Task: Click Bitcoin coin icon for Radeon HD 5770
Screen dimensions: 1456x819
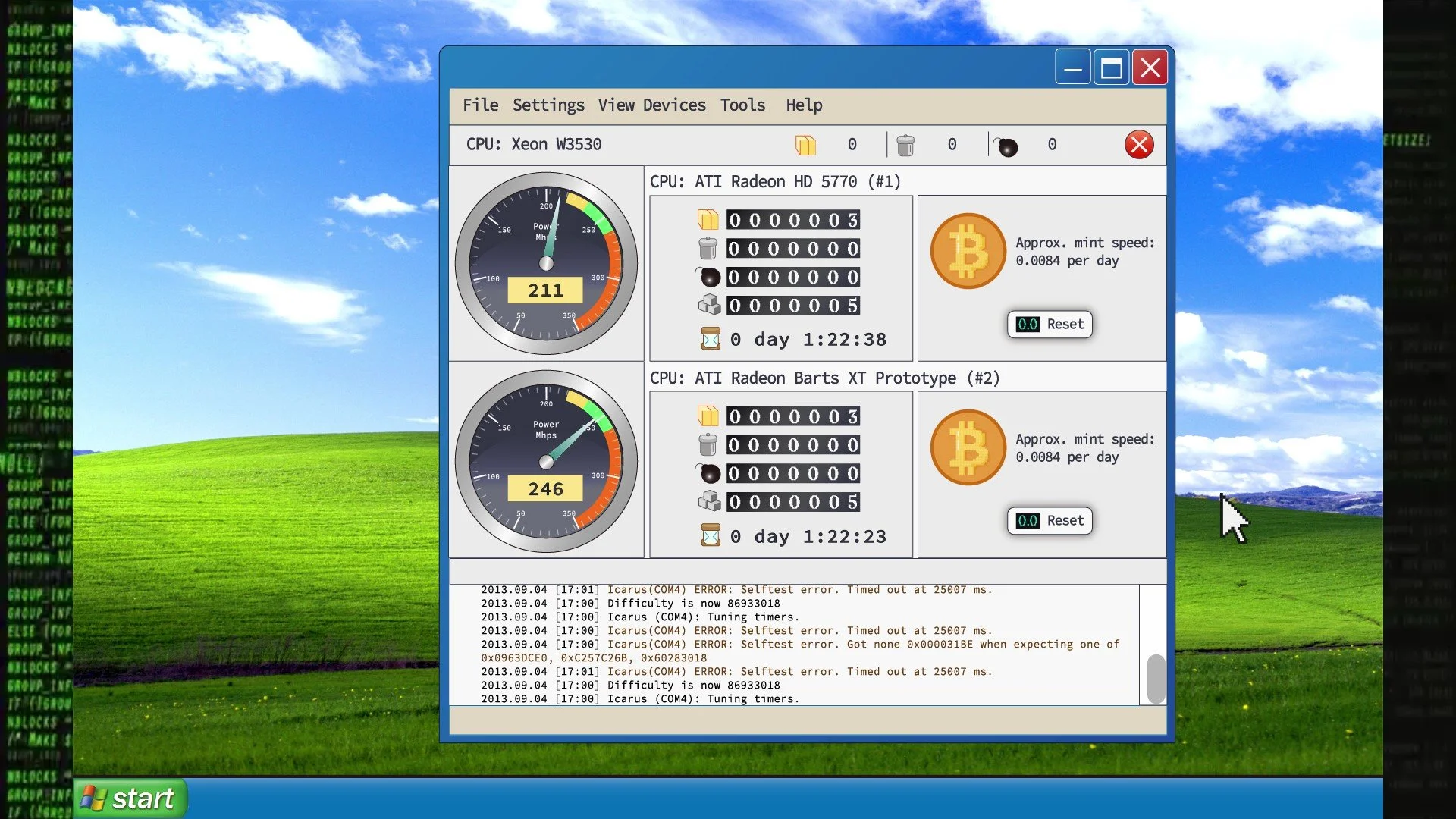Action: pyautogui.click(x=968, y=251)
